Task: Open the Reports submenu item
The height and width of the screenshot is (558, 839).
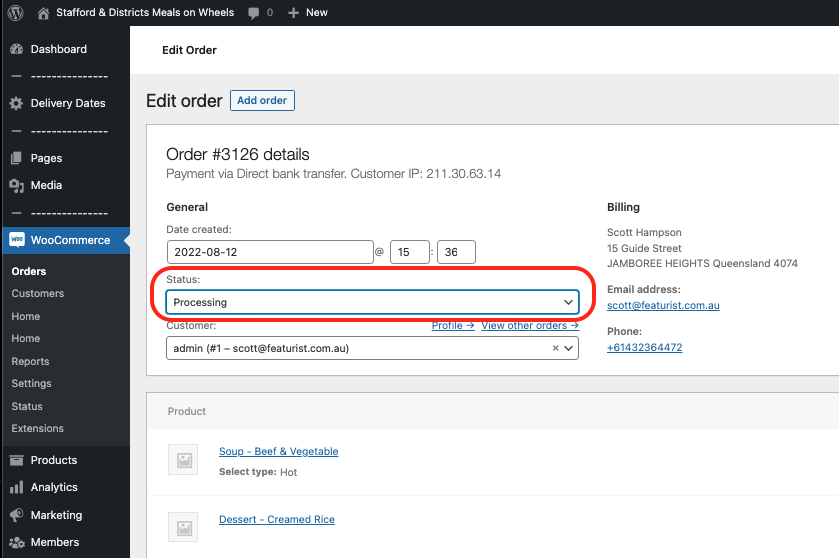Action: (x=30, y=362)
